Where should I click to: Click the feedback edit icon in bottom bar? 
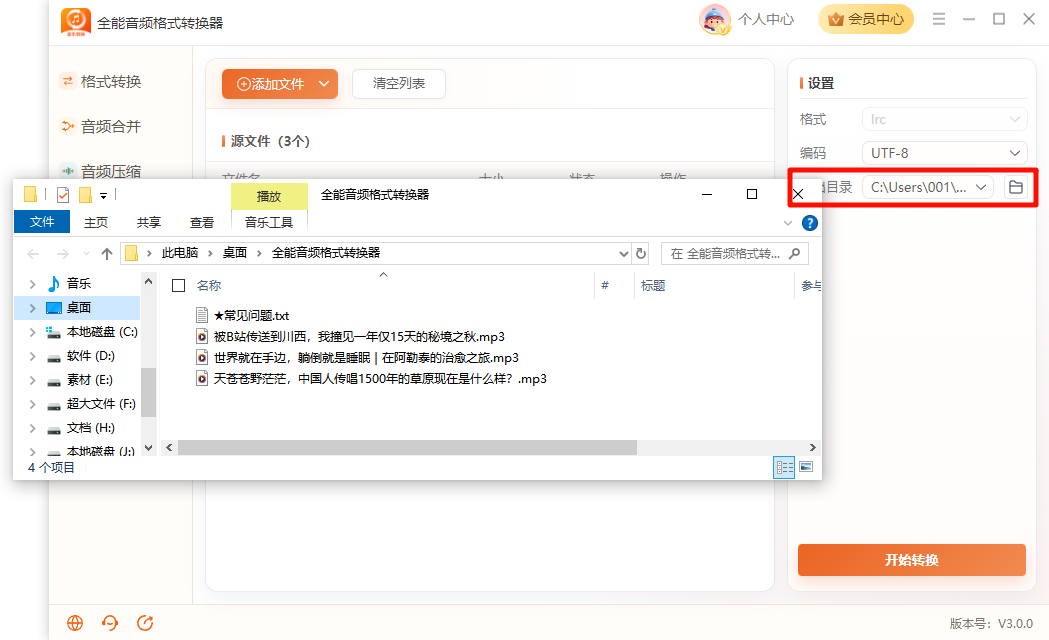[x=145, y=623]
